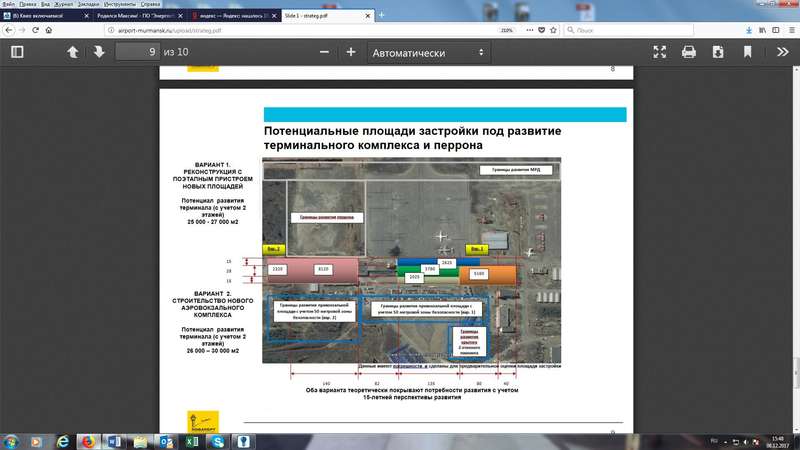The width and height of the screenshot is (800, 450).
Task: Toggle the browser sidebars icon
Action: [x=776, y=31]
